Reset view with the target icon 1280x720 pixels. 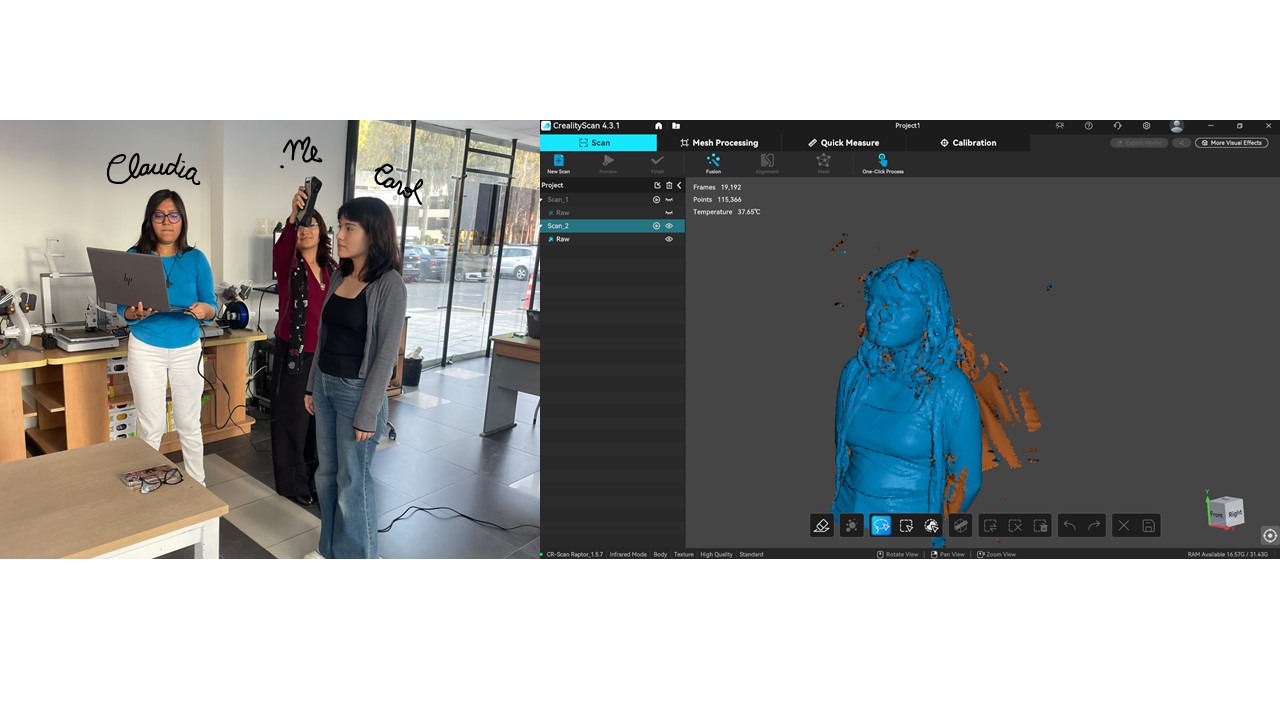pyautogui.click(x=1270, y=536)
